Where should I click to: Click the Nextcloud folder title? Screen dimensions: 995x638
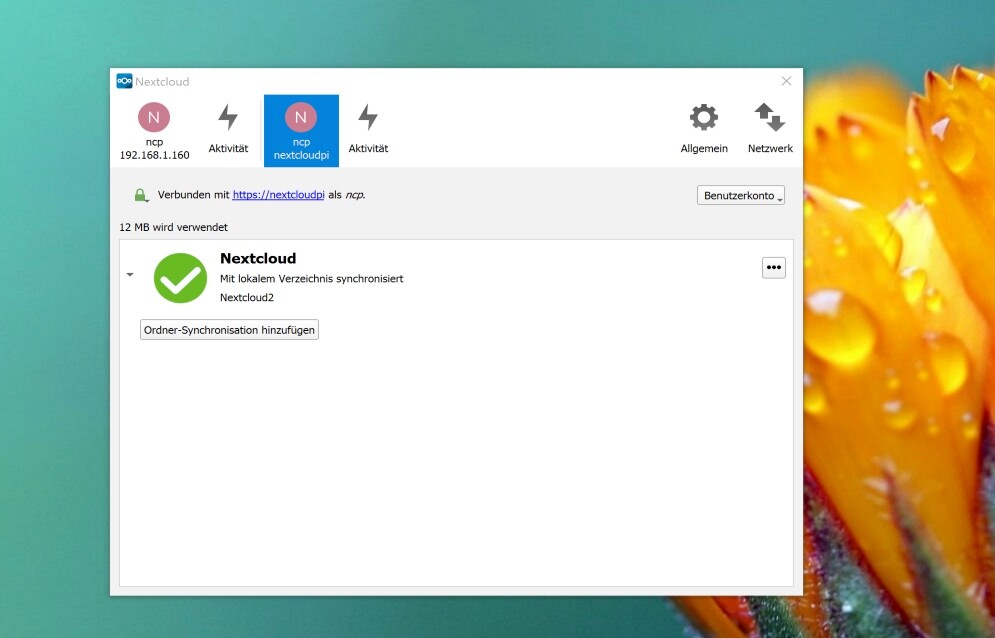coord(258,258)
